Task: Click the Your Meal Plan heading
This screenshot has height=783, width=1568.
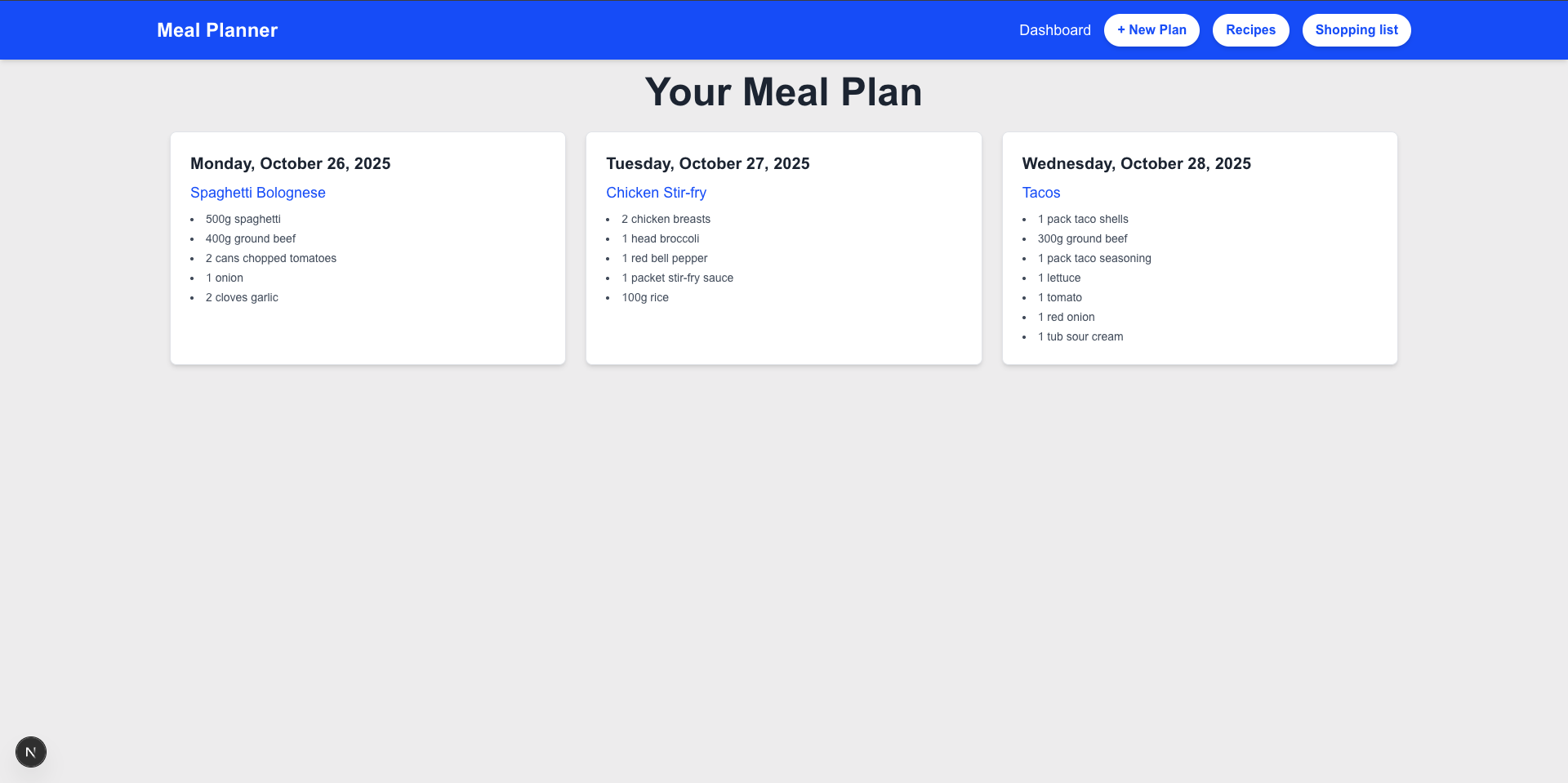Action: pos(783,91)
